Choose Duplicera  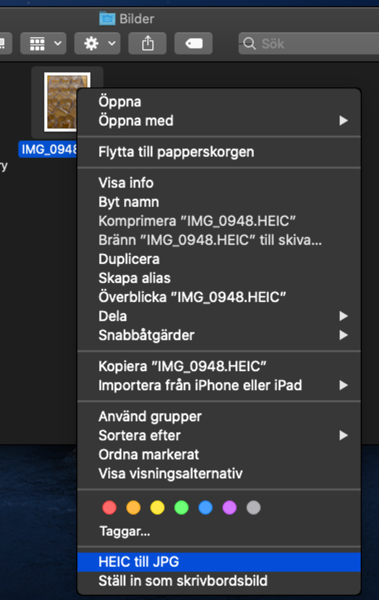(219, 259)
